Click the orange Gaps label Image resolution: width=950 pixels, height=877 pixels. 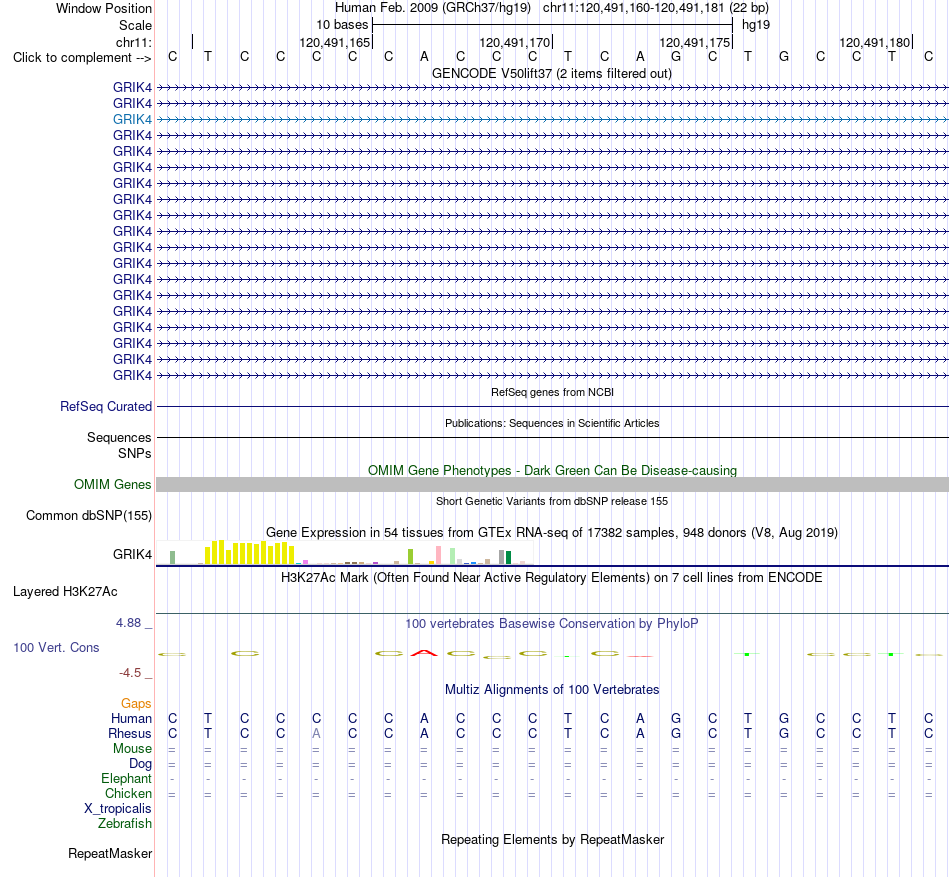coord(136,703)
